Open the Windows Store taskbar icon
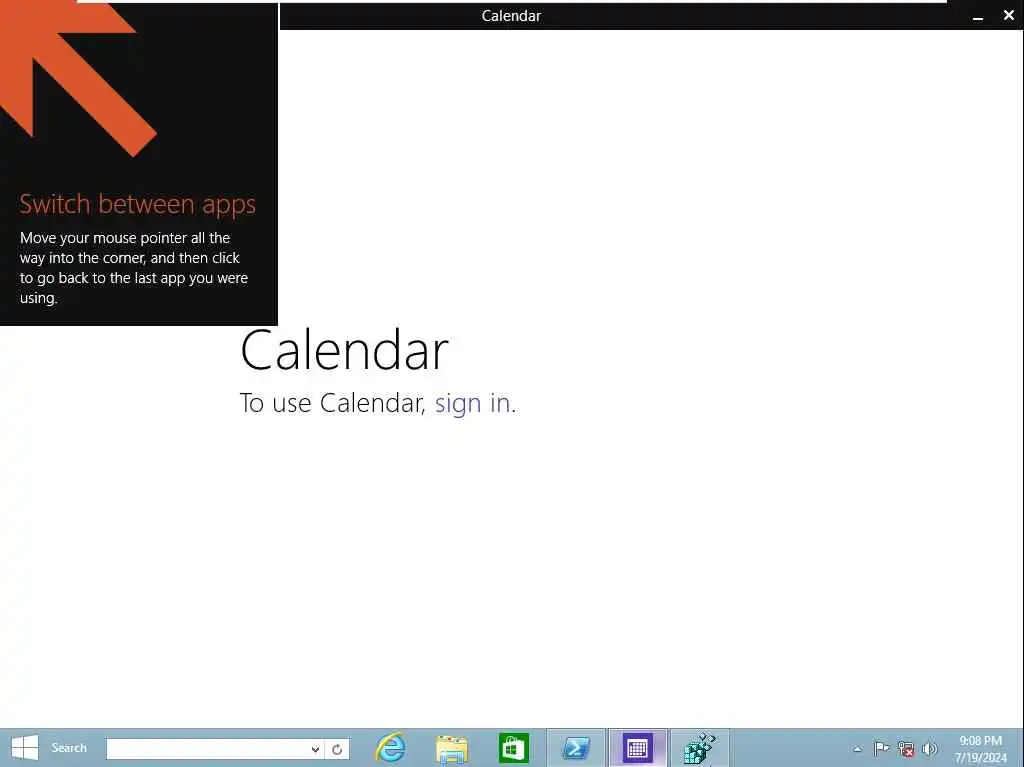1024x767 pixels. [x=513, y=748]
